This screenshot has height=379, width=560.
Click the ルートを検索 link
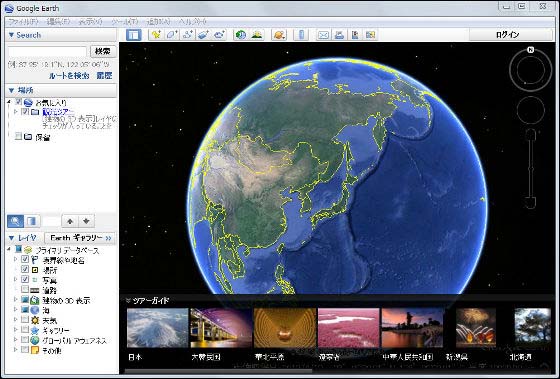pyautogui.click(x=69, y=76)
